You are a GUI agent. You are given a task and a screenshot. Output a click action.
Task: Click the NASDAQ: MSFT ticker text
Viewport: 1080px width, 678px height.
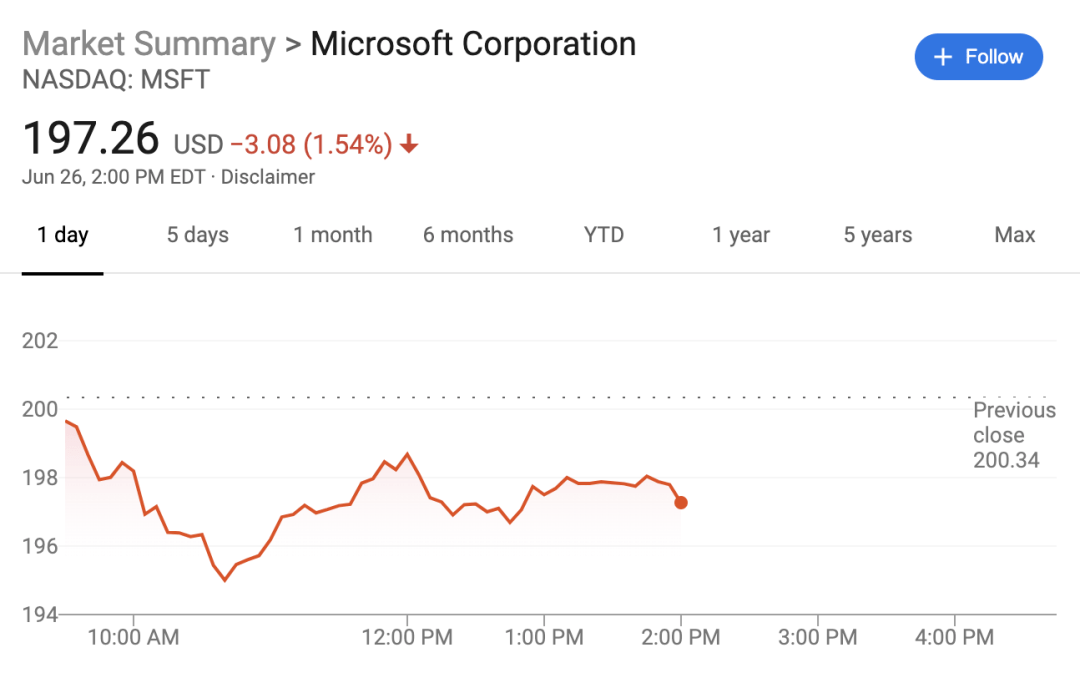click(116, 80)
